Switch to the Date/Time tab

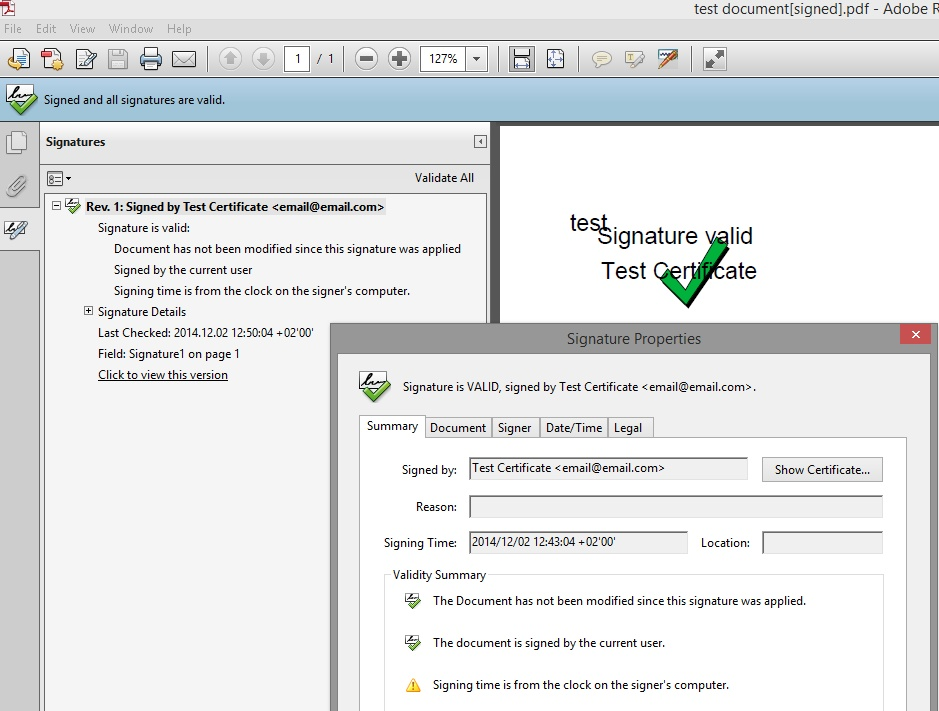[x=574, y=428]
